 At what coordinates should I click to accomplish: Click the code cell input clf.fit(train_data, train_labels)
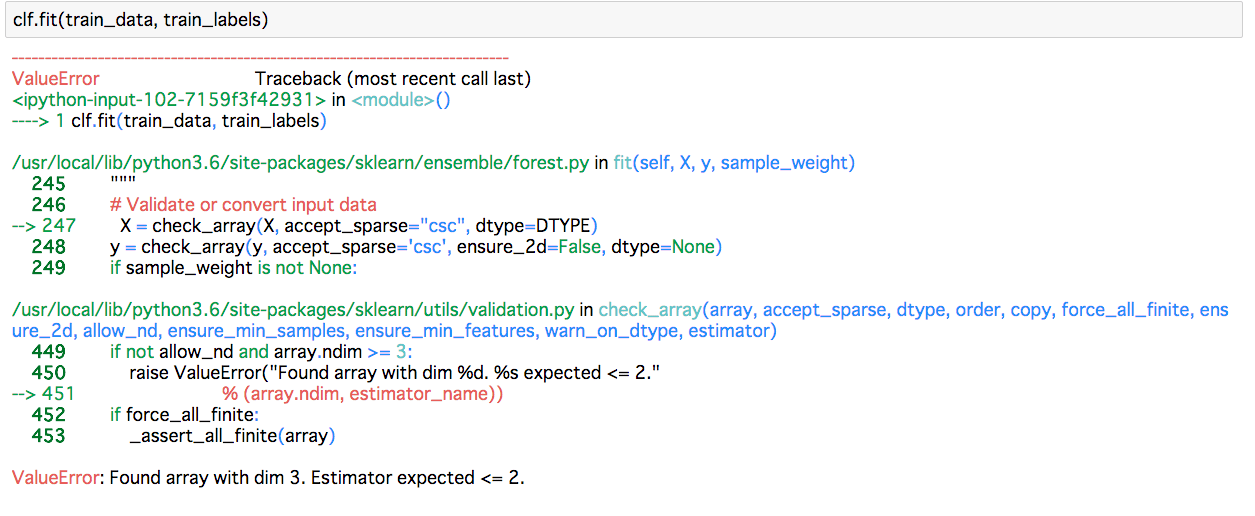(623, 20)
